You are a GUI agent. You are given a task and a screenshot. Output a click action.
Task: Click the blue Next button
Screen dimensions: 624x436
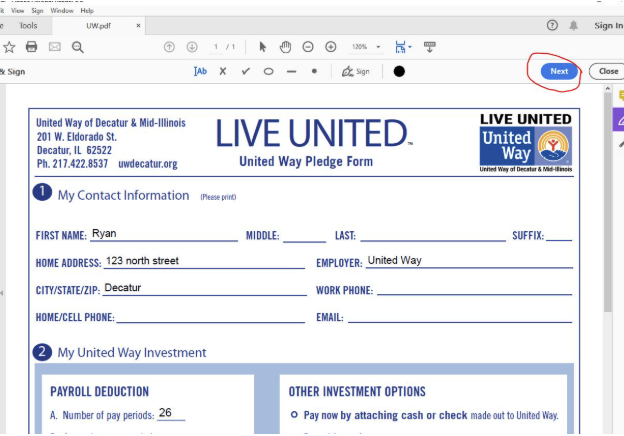558,71
